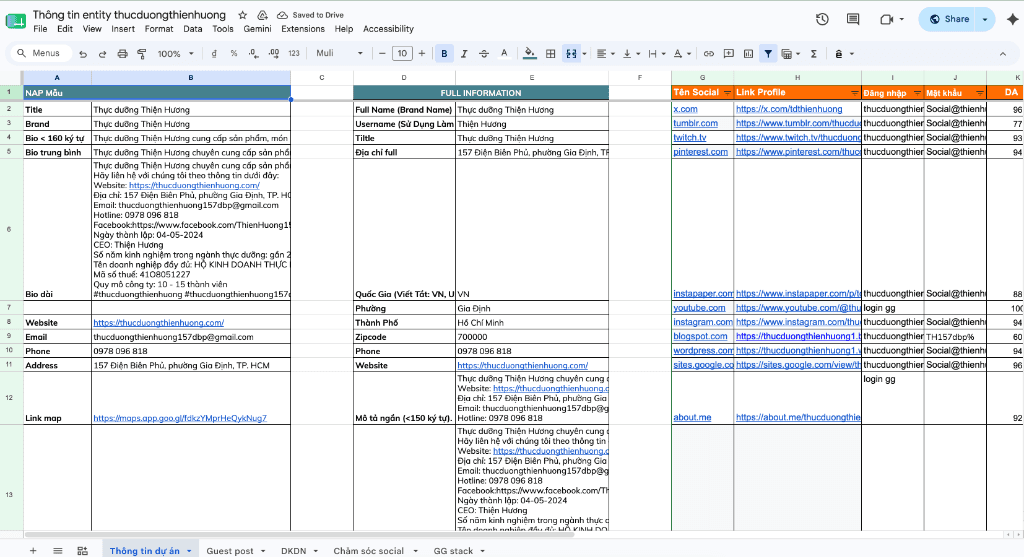This screenshot has width=1024, height=557.
Task: Format as percent
Action: [x=234, y=54]
